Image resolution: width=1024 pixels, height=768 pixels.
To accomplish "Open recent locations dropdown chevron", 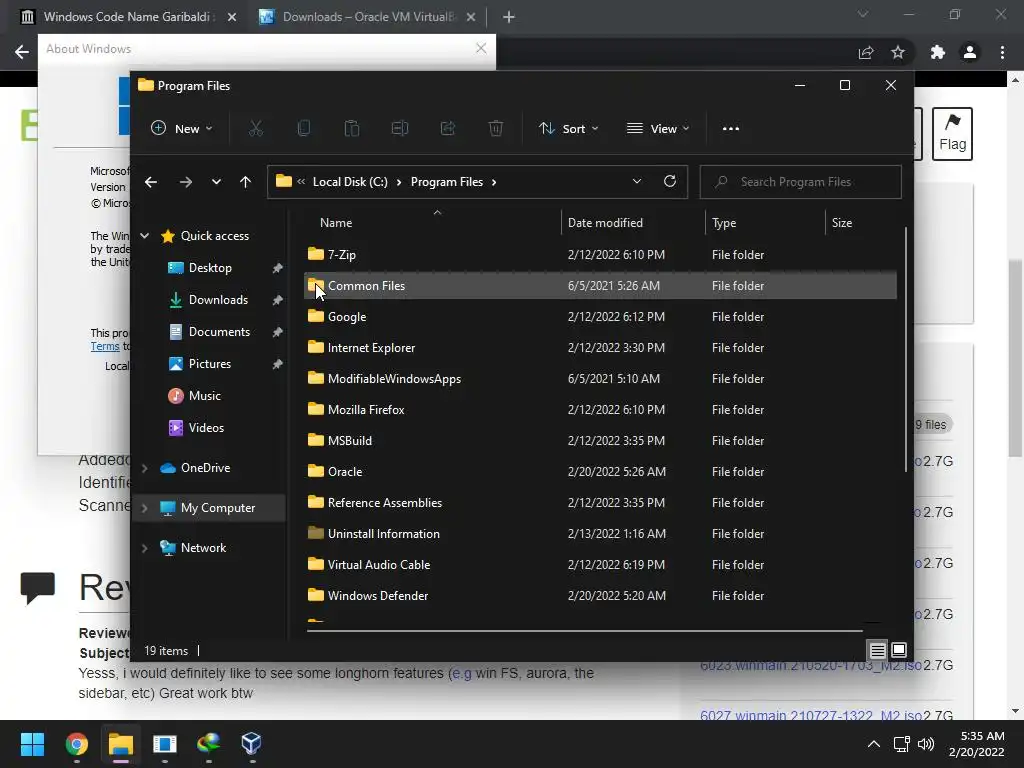I will pos(216,182).
